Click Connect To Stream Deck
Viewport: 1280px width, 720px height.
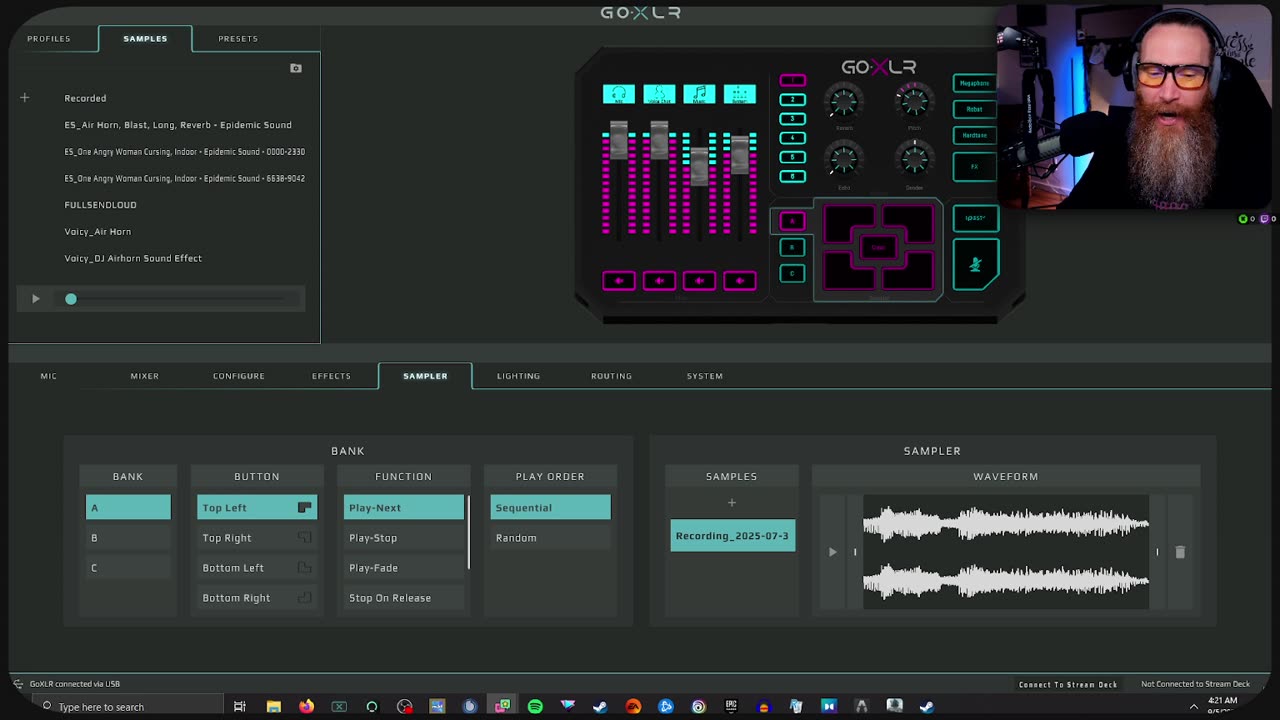[x=1067, y=684]
